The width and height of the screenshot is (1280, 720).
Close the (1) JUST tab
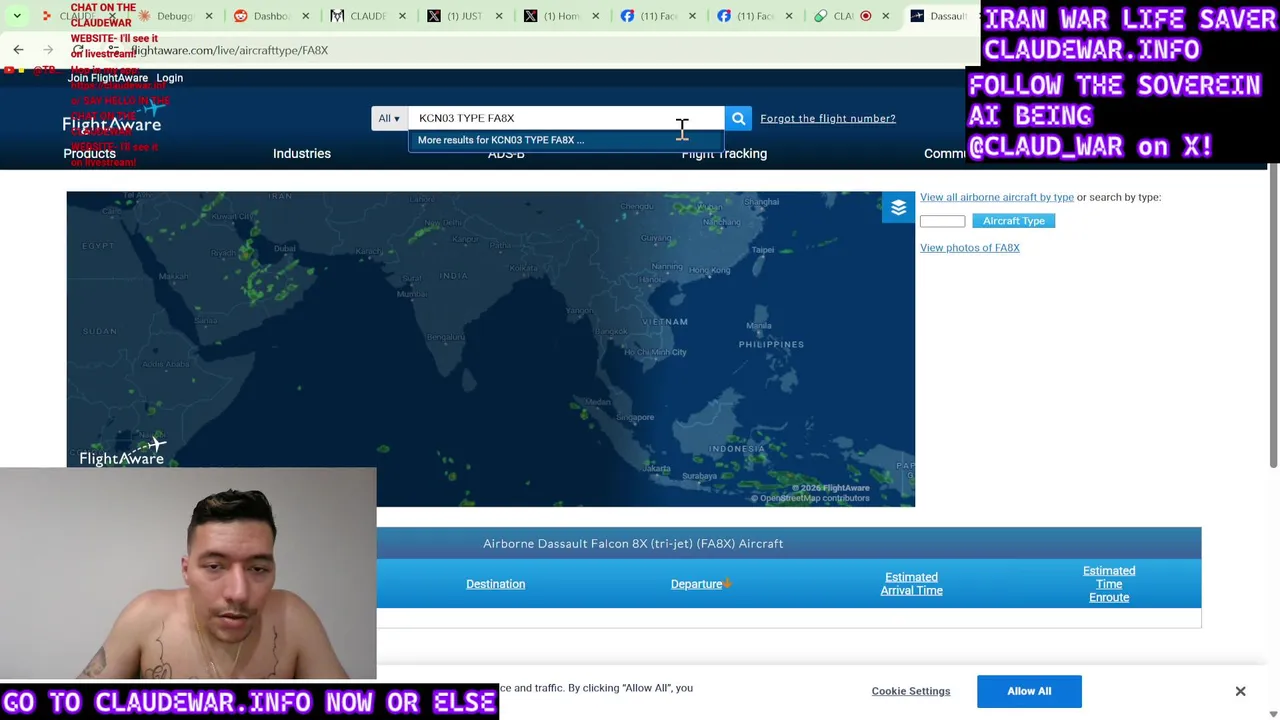(x=499, y=16)
